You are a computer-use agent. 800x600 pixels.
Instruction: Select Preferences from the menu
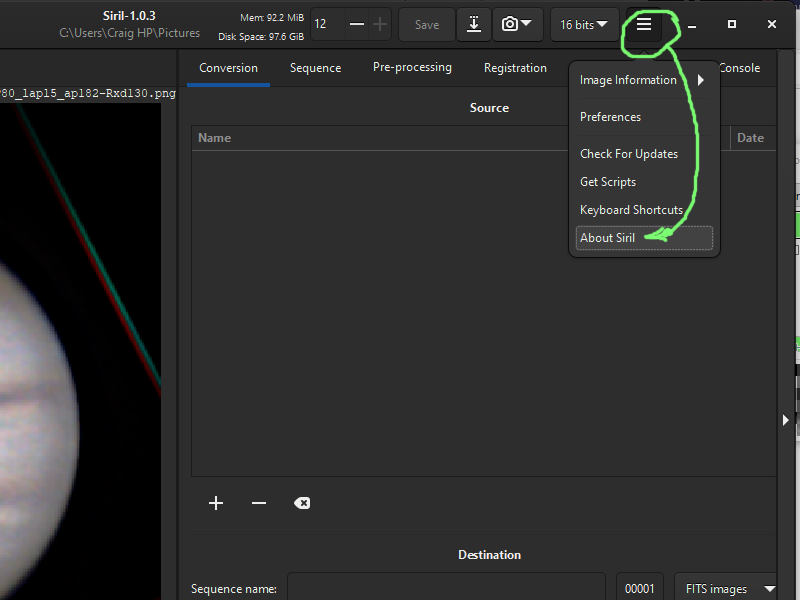tap(611, 117)
